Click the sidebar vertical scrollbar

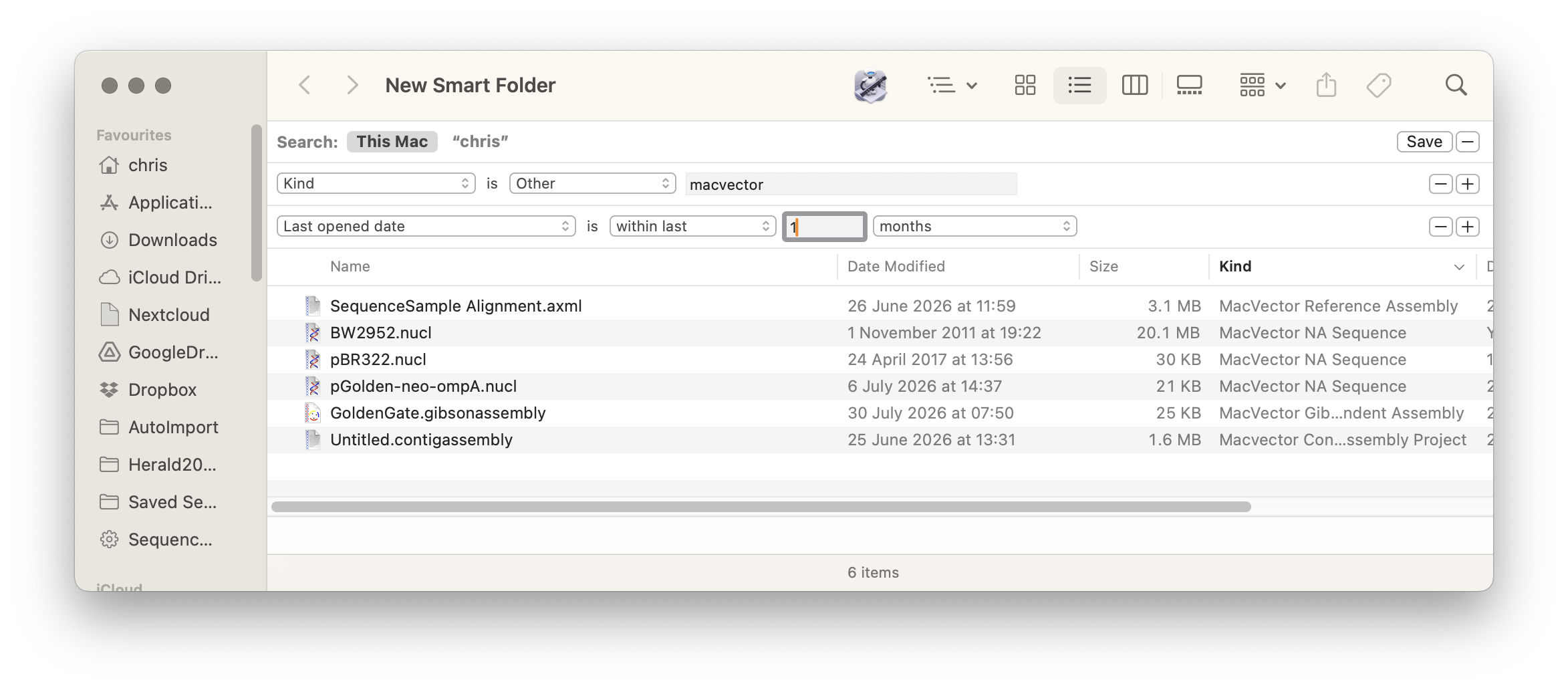click(256, 203)
